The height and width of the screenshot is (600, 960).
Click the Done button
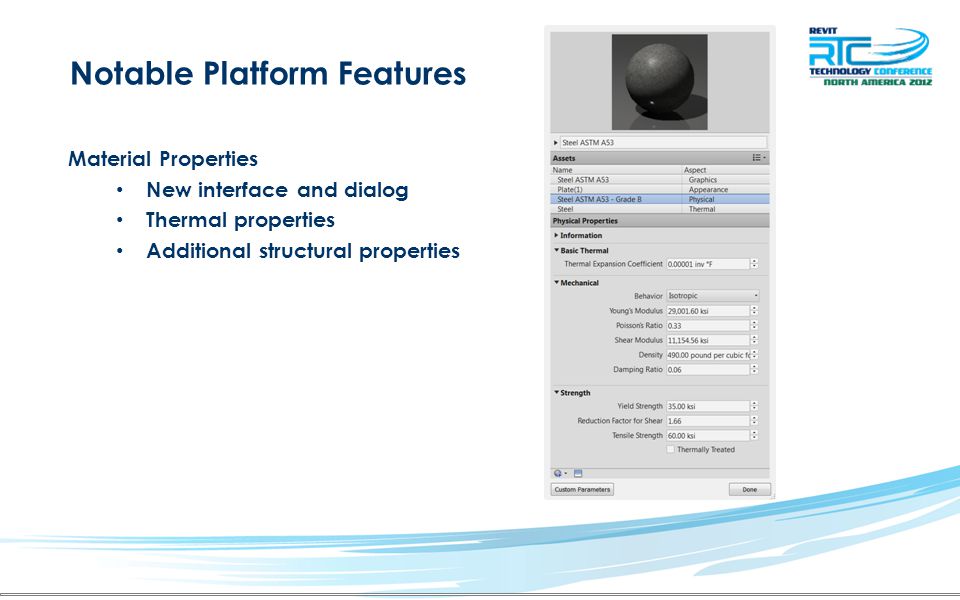tap(749, 490)
